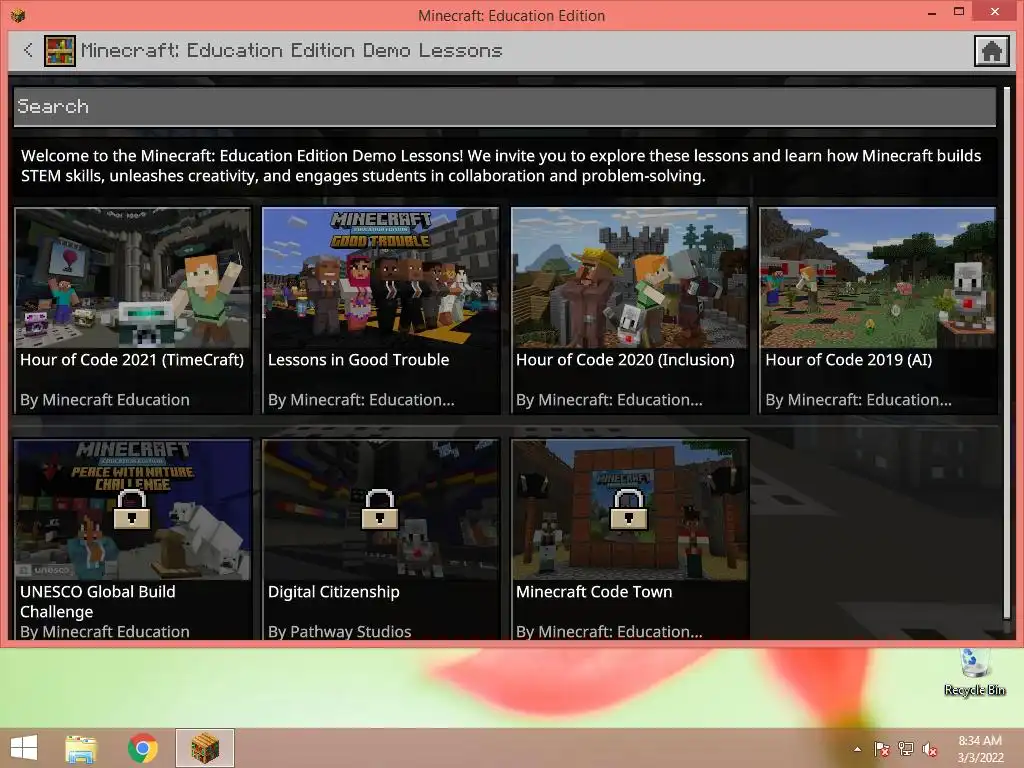The width and height of the screenshot is (1024, 768).
Task: Click lock icon on Minecraft Code Town
Action: [x=628, y=509]
